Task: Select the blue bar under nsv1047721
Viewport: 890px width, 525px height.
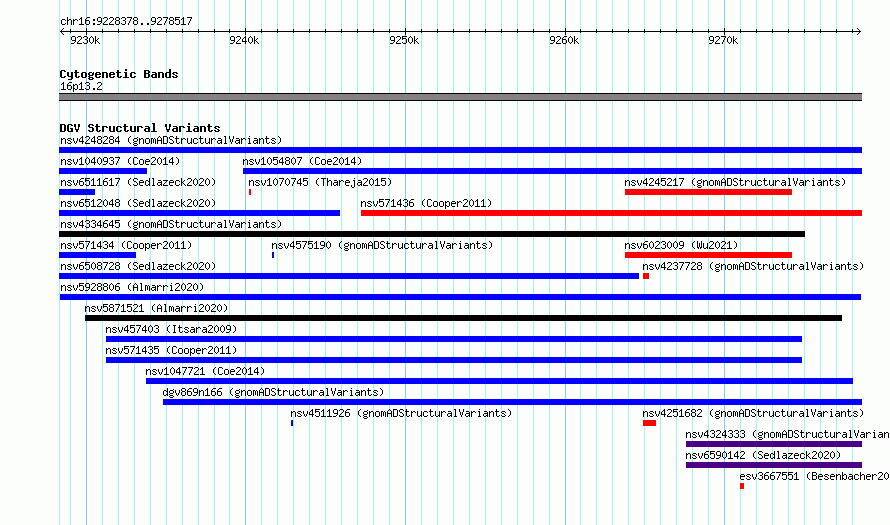Action: pos(499,381)
